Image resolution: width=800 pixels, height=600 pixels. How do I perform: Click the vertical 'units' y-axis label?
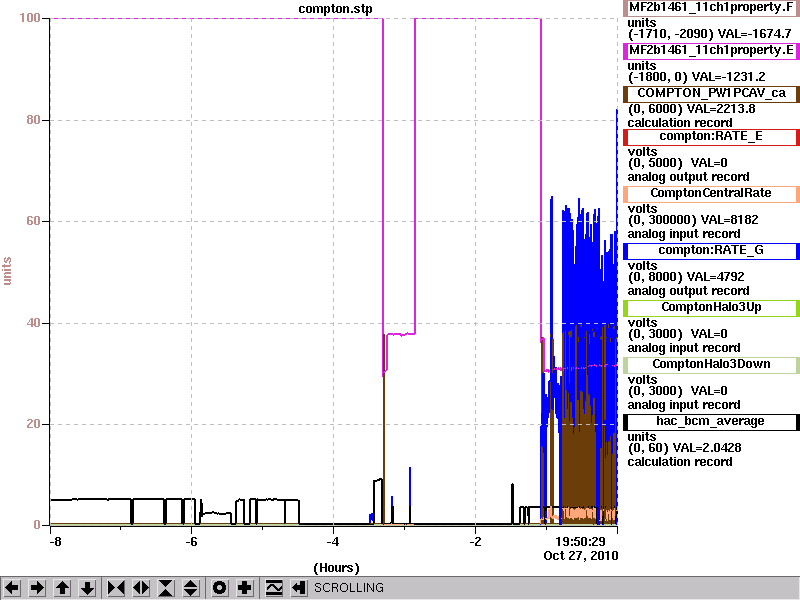click(x=7, y=271)
